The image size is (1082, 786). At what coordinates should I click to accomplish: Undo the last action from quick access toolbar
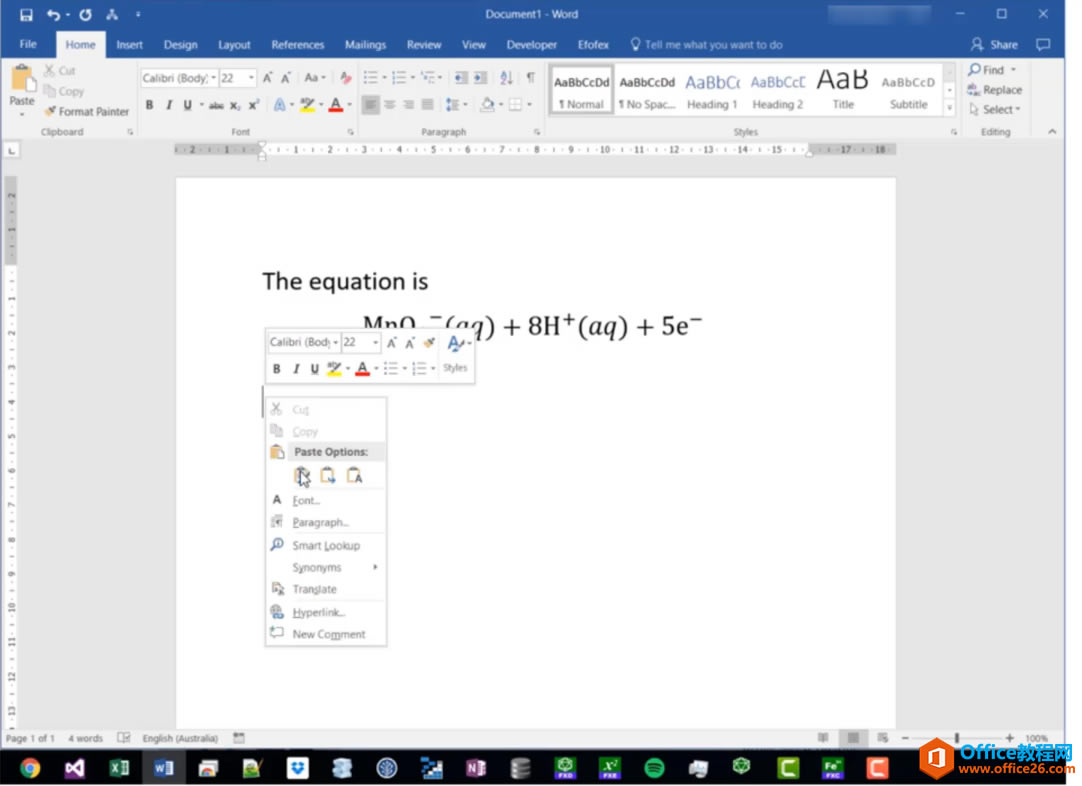pyautogui.click(x=53, y=14)
